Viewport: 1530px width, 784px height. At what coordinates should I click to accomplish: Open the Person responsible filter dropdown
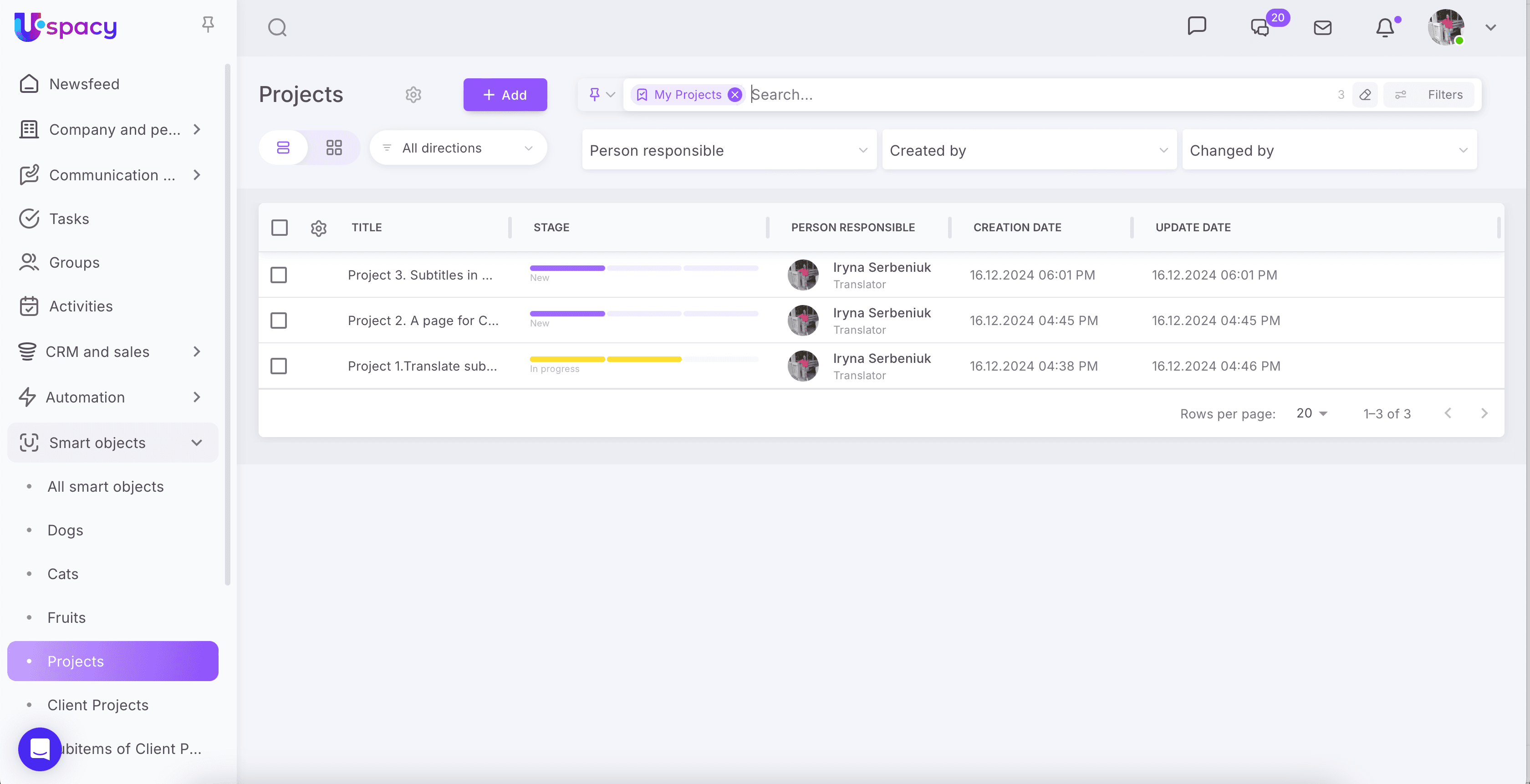(x=729, y=150)
